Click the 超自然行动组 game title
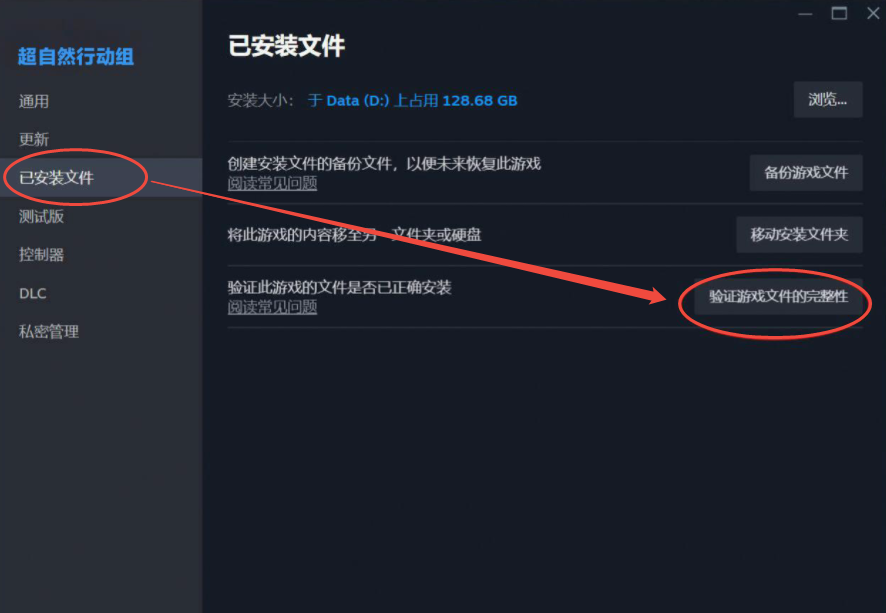Viewport: 886px width, 613px height. pyautogui.click(x=76, y=56)
